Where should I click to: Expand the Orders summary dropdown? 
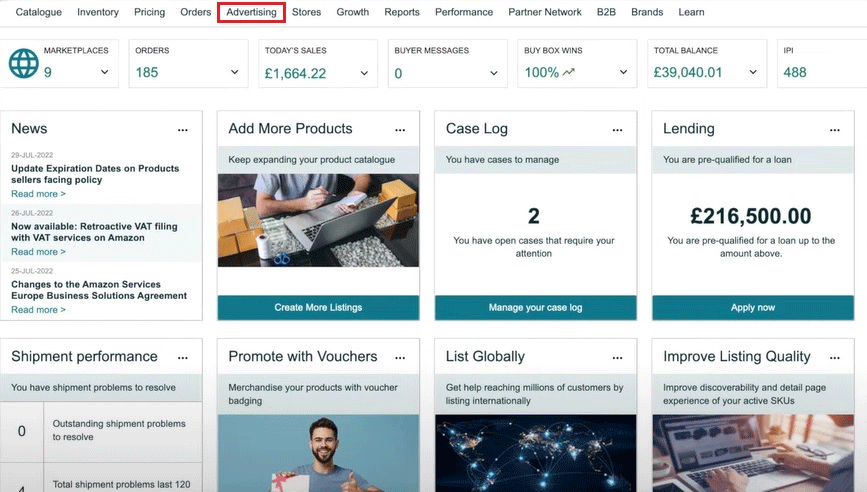pyautogui.click(x=235, y=73)
